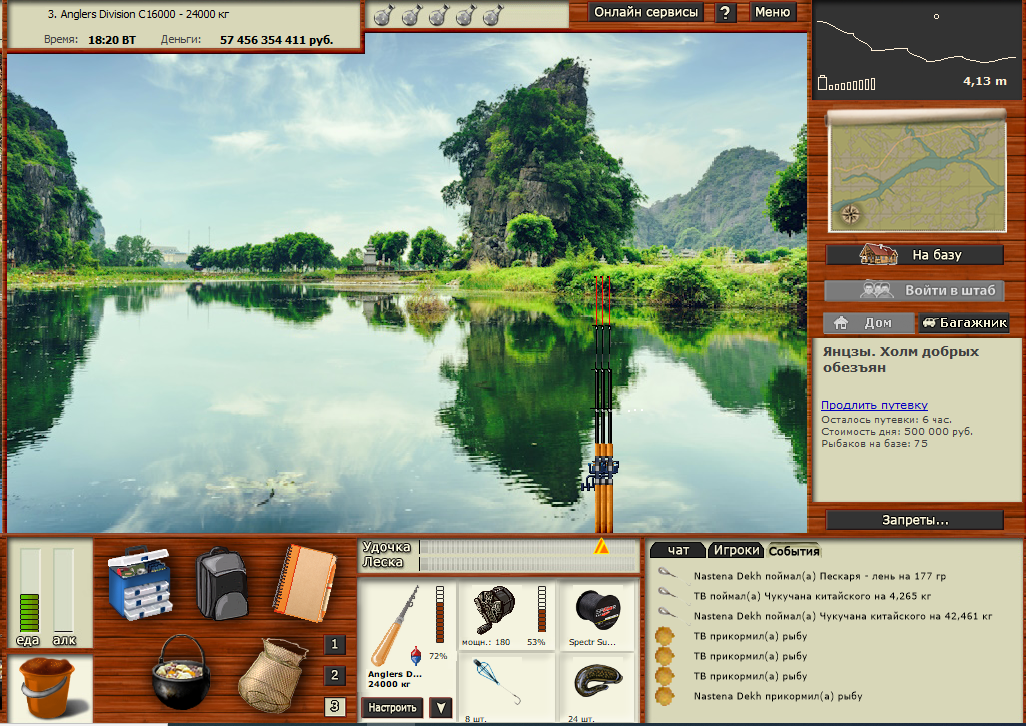Open the orange notebook journal
1026x726 pixels.
click(305, 583)
